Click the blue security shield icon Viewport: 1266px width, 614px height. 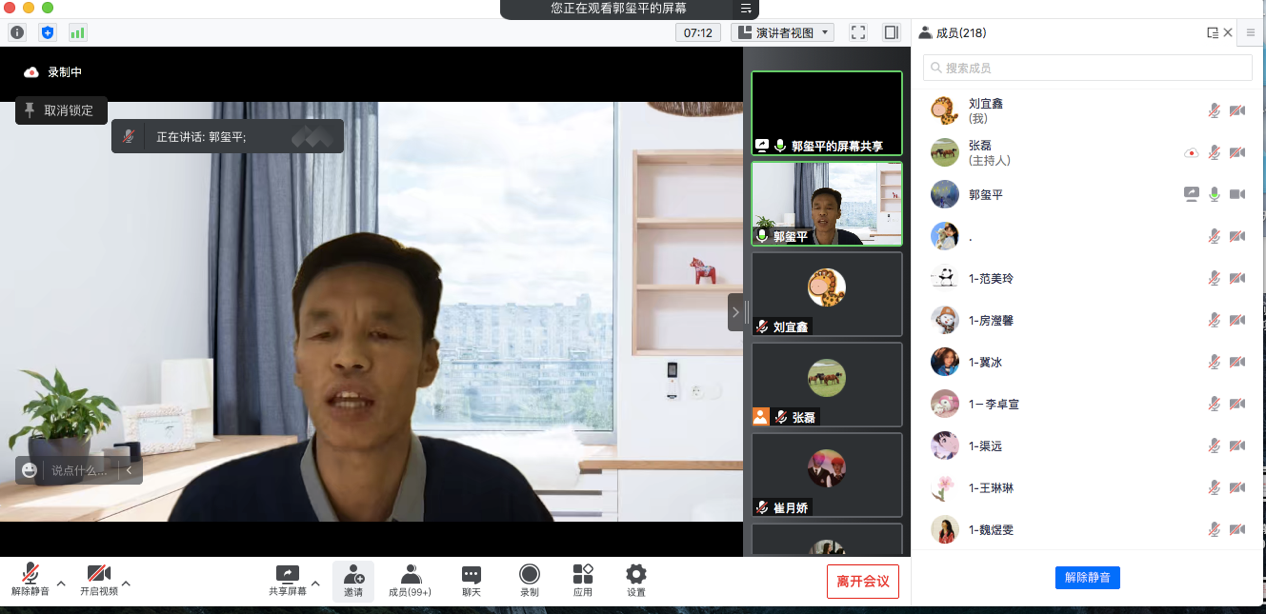pyautogui.click(x=47, y=33)
